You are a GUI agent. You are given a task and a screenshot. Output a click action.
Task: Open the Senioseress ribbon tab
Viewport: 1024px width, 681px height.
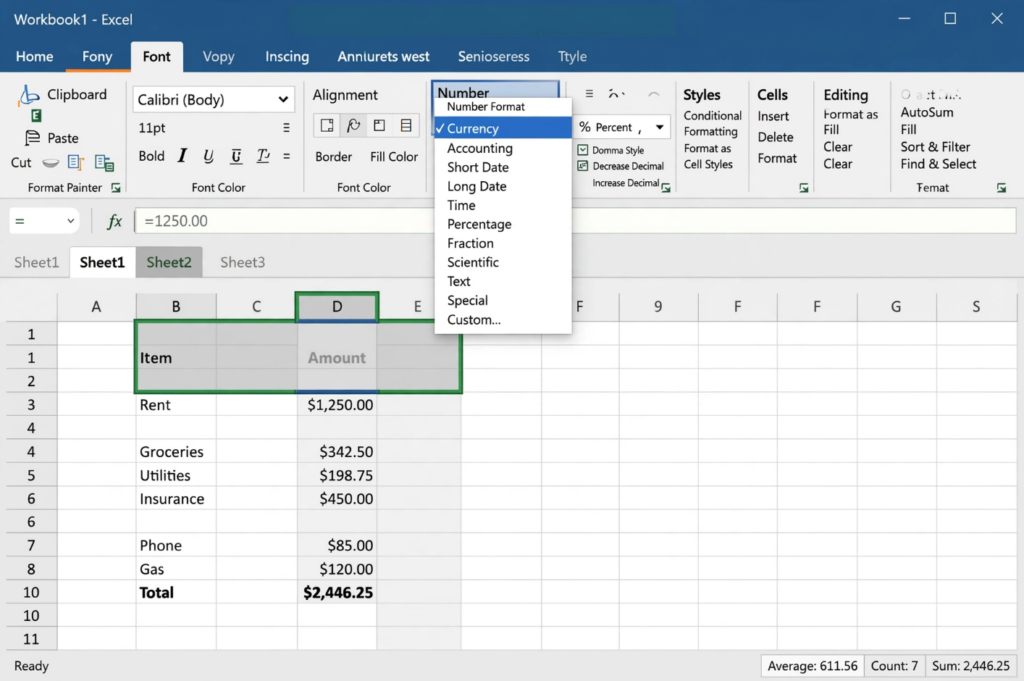[x=493, y=57]
